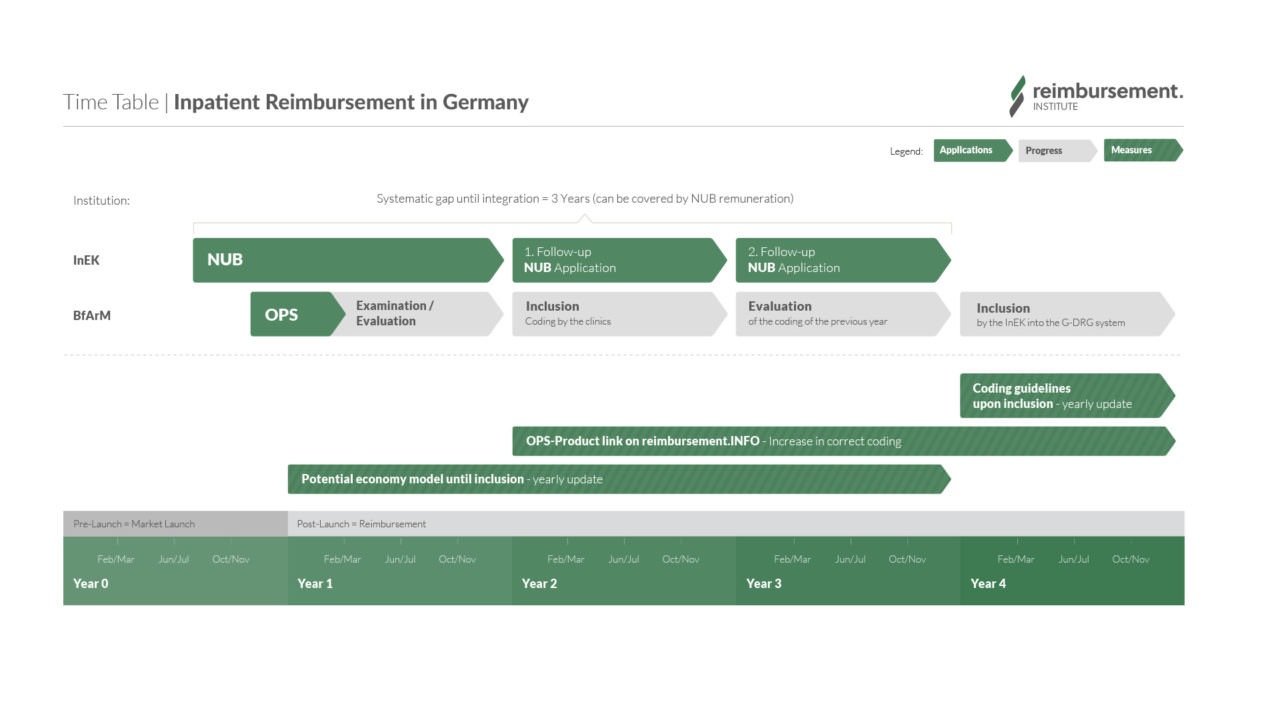Viewport: 1280px width, 720px height.
Task: Click the Evaluation of coding previous year arrow
Action: pyautogui.click(x=843, y=314)
